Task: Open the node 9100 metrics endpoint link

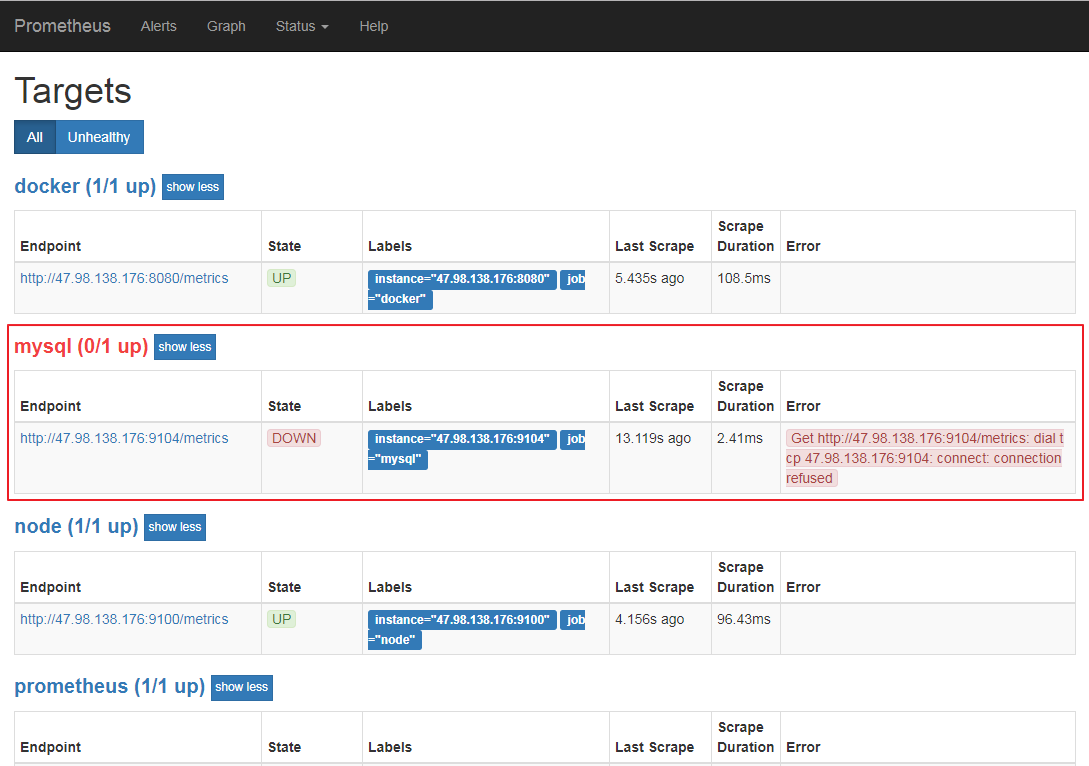Action: click(x=124, y=619)
